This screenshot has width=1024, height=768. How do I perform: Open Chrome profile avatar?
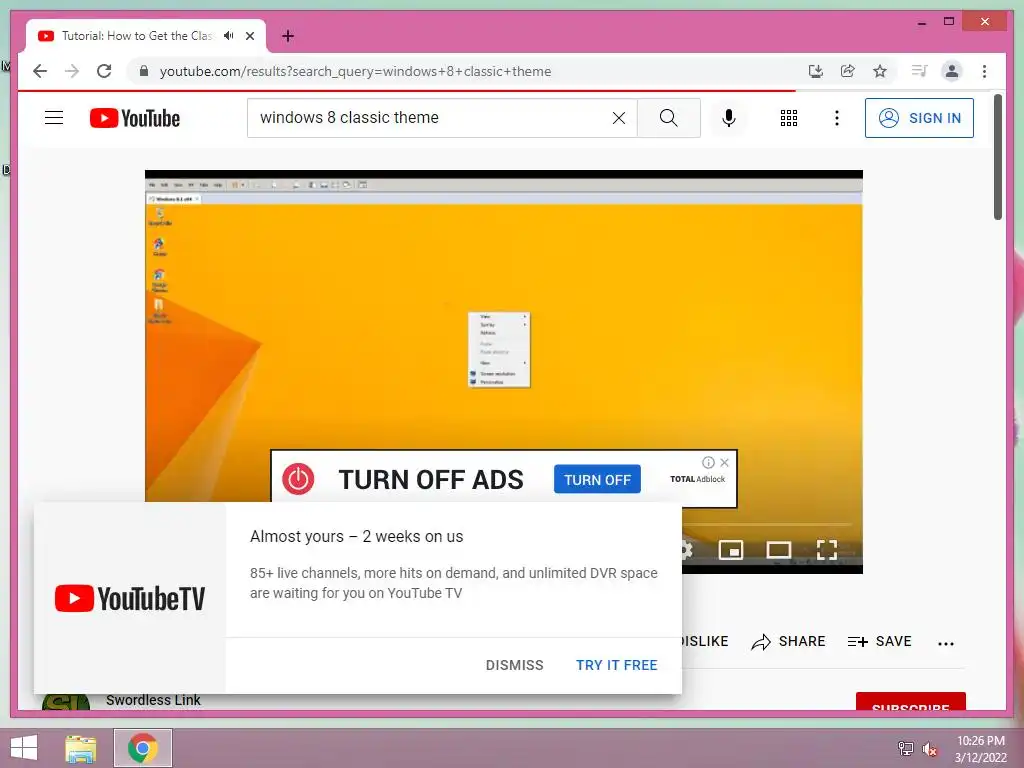click(952, 71)
